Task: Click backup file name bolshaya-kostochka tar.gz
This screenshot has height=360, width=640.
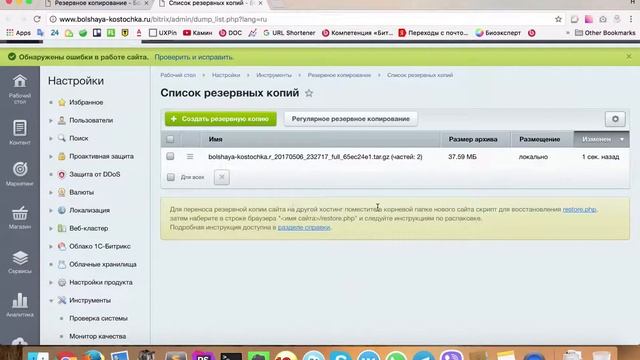Action: tap(315, 157)
